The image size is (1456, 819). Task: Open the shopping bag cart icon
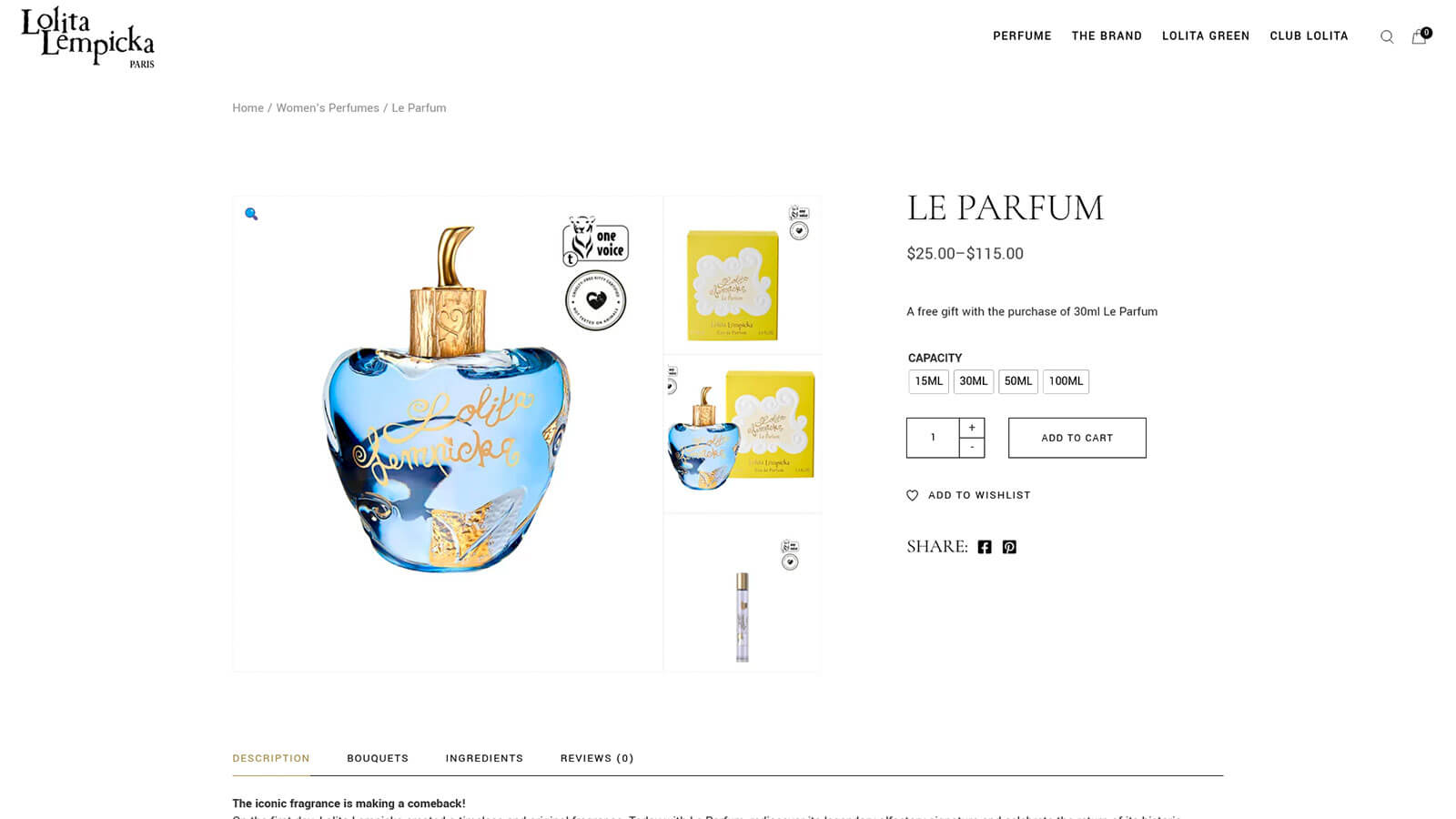pyautogui.click(x=1420, y=36)
